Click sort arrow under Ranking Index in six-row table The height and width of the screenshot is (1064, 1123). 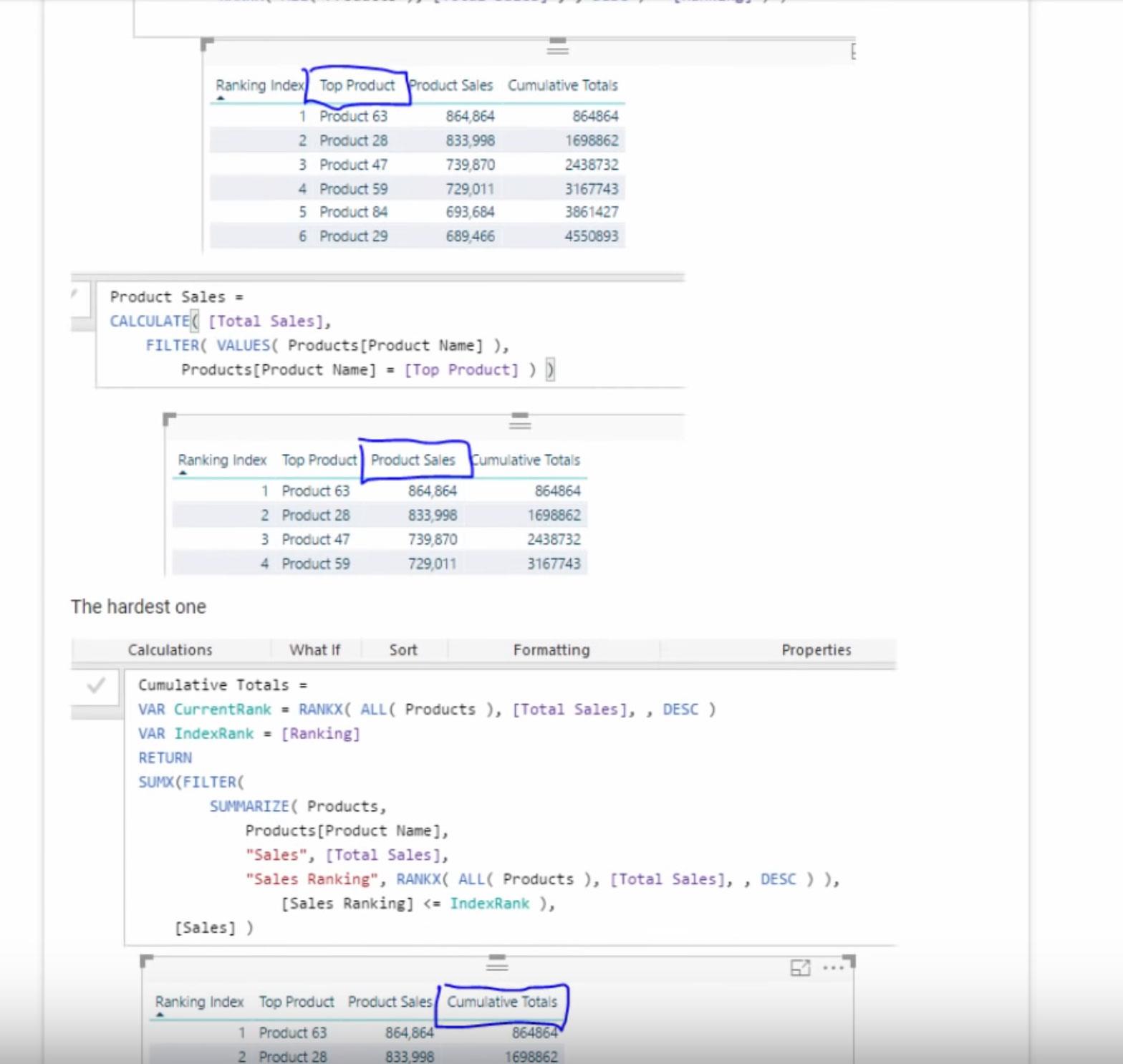coord(221,98)
